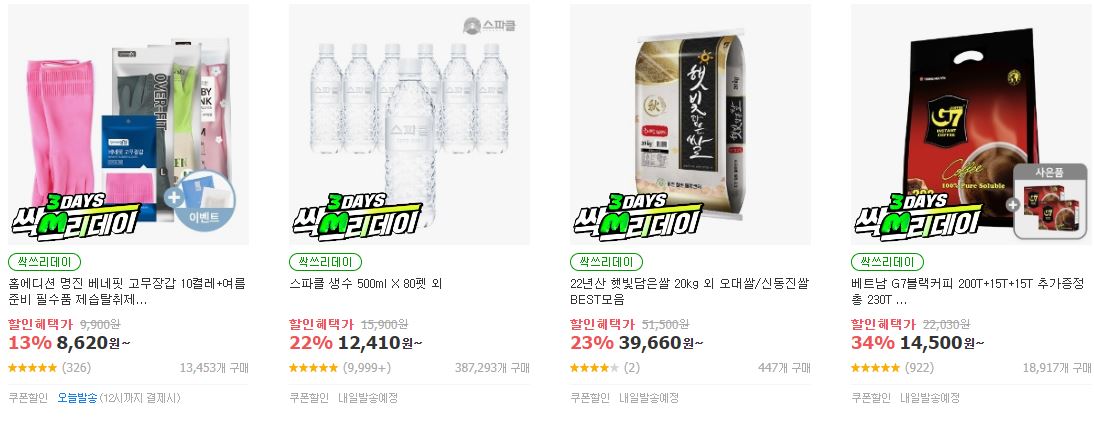Screen dimensions: 1094x429
Task: Click the 싹쓰리데이 tag under the gloves
Action: click(x=45, y=262)
